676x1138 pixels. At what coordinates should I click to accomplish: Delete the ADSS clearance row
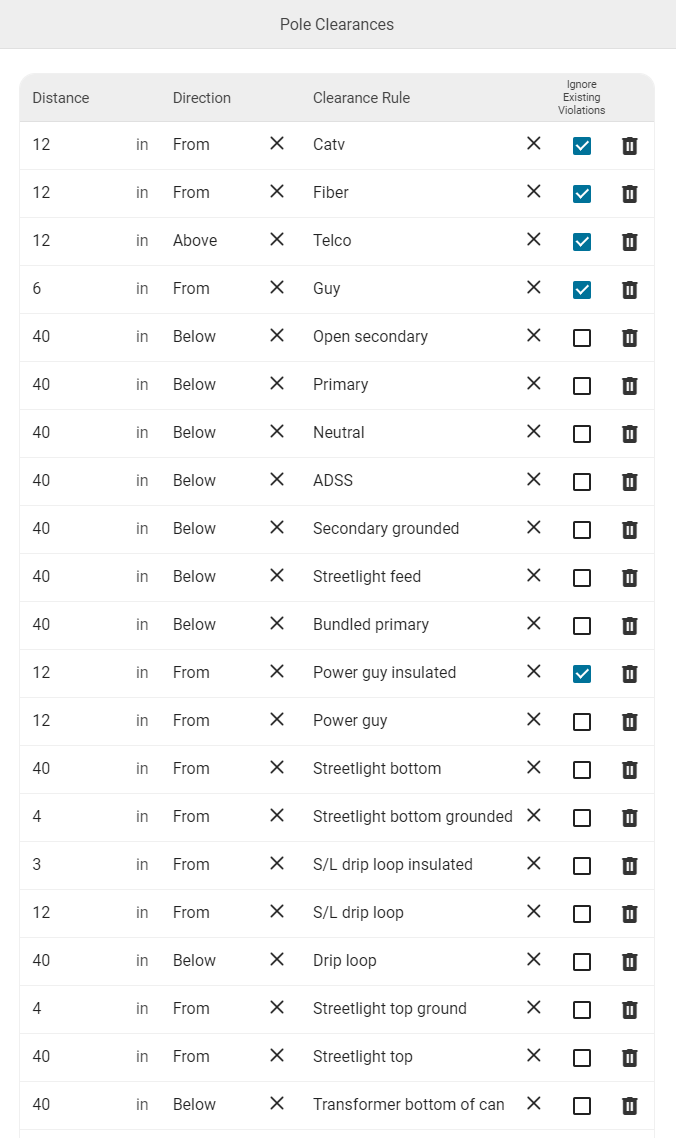tap(630, 481)
